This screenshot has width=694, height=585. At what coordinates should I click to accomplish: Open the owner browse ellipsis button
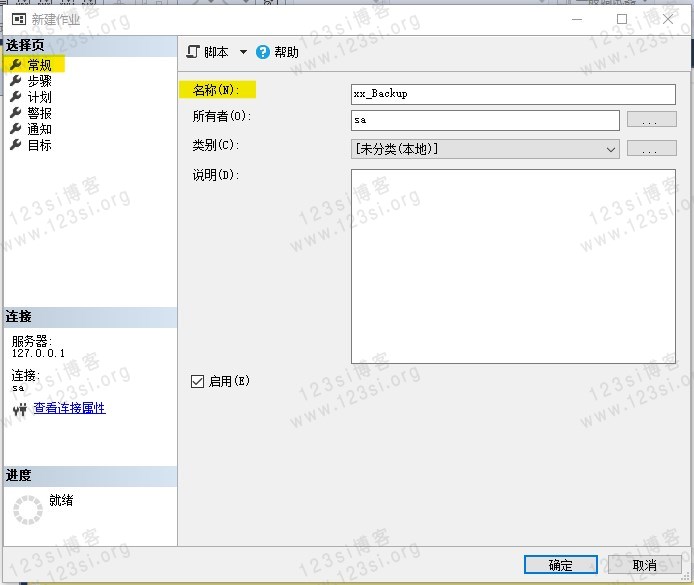click(x=652, y=119)
